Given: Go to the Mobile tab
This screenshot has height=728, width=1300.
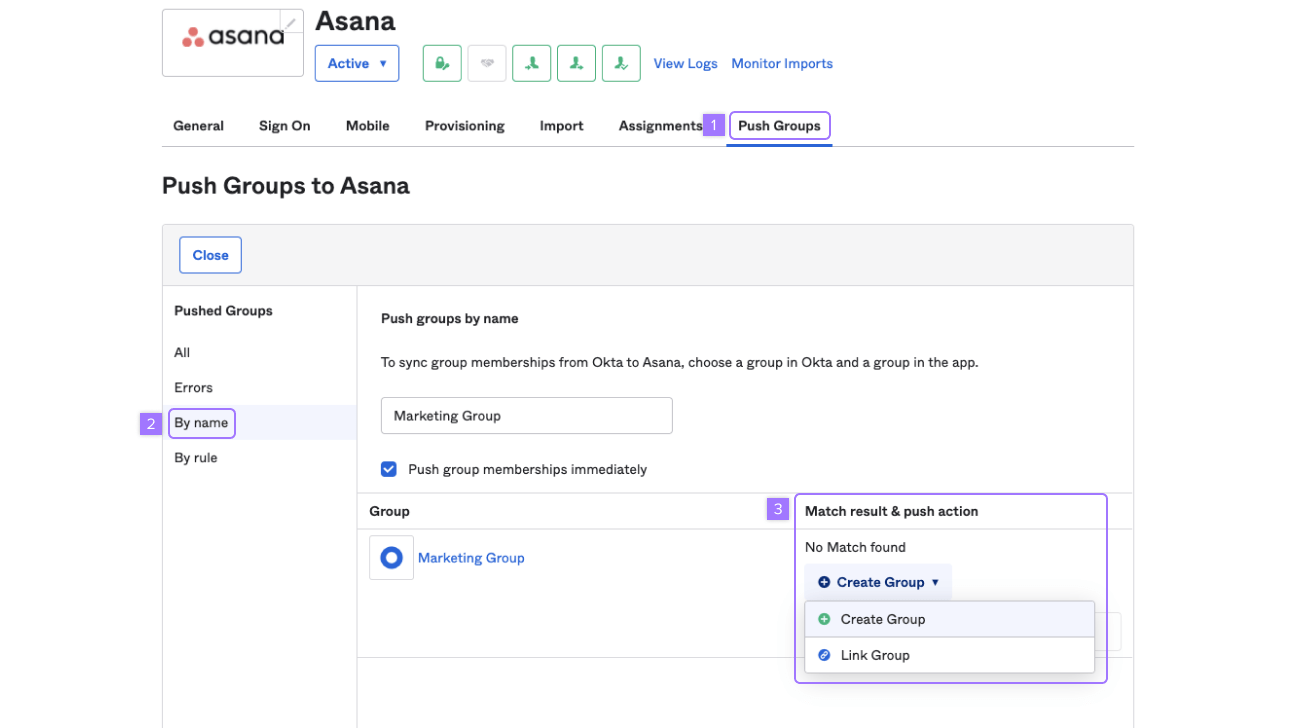Looking at the screenshot, I should pos(368,126).
